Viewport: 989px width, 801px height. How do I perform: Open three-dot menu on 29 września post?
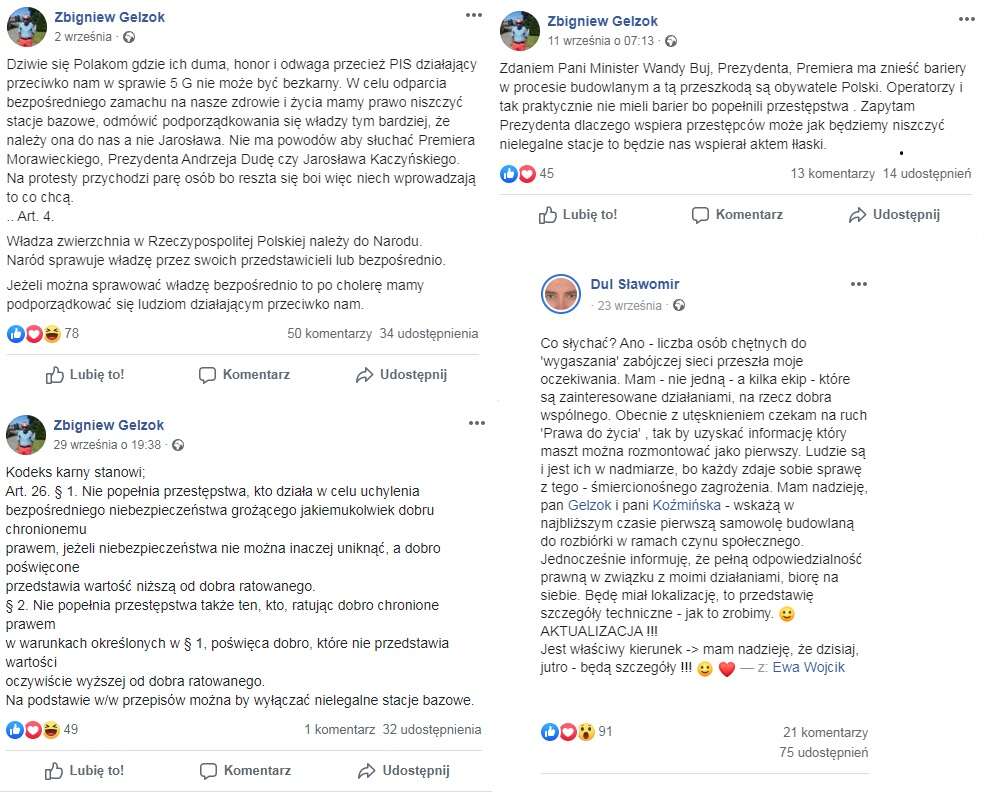[x=476, y=424]
